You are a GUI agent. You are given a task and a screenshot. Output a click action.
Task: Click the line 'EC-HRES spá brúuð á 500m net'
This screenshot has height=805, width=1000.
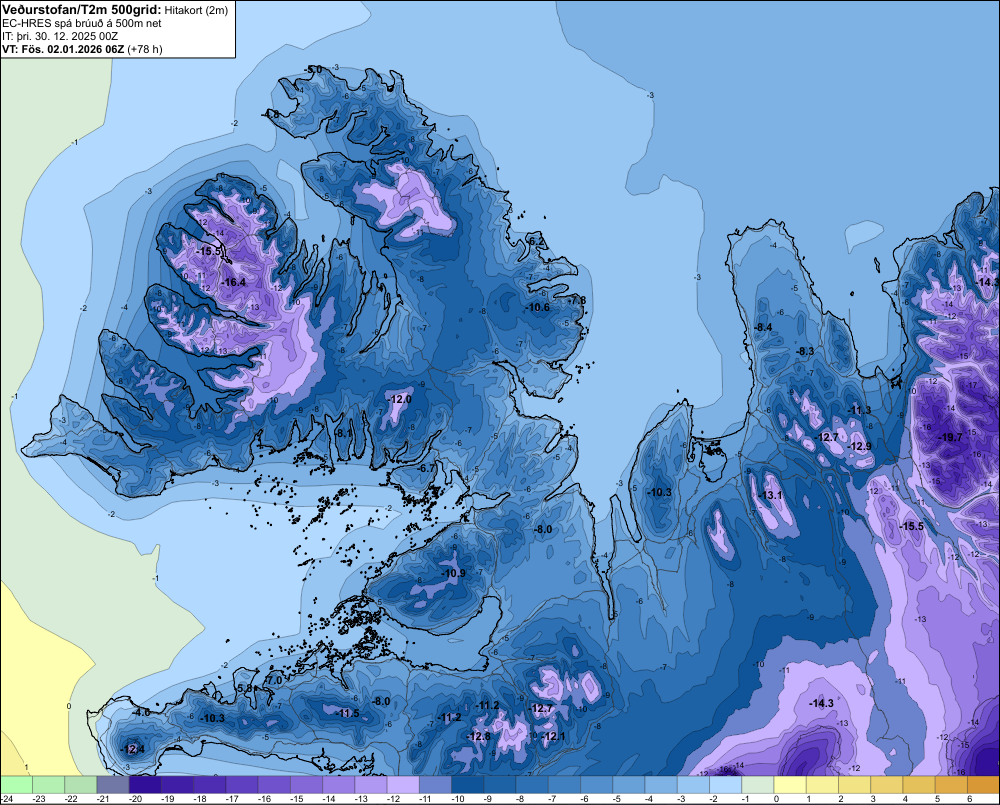tap(82, 23)
